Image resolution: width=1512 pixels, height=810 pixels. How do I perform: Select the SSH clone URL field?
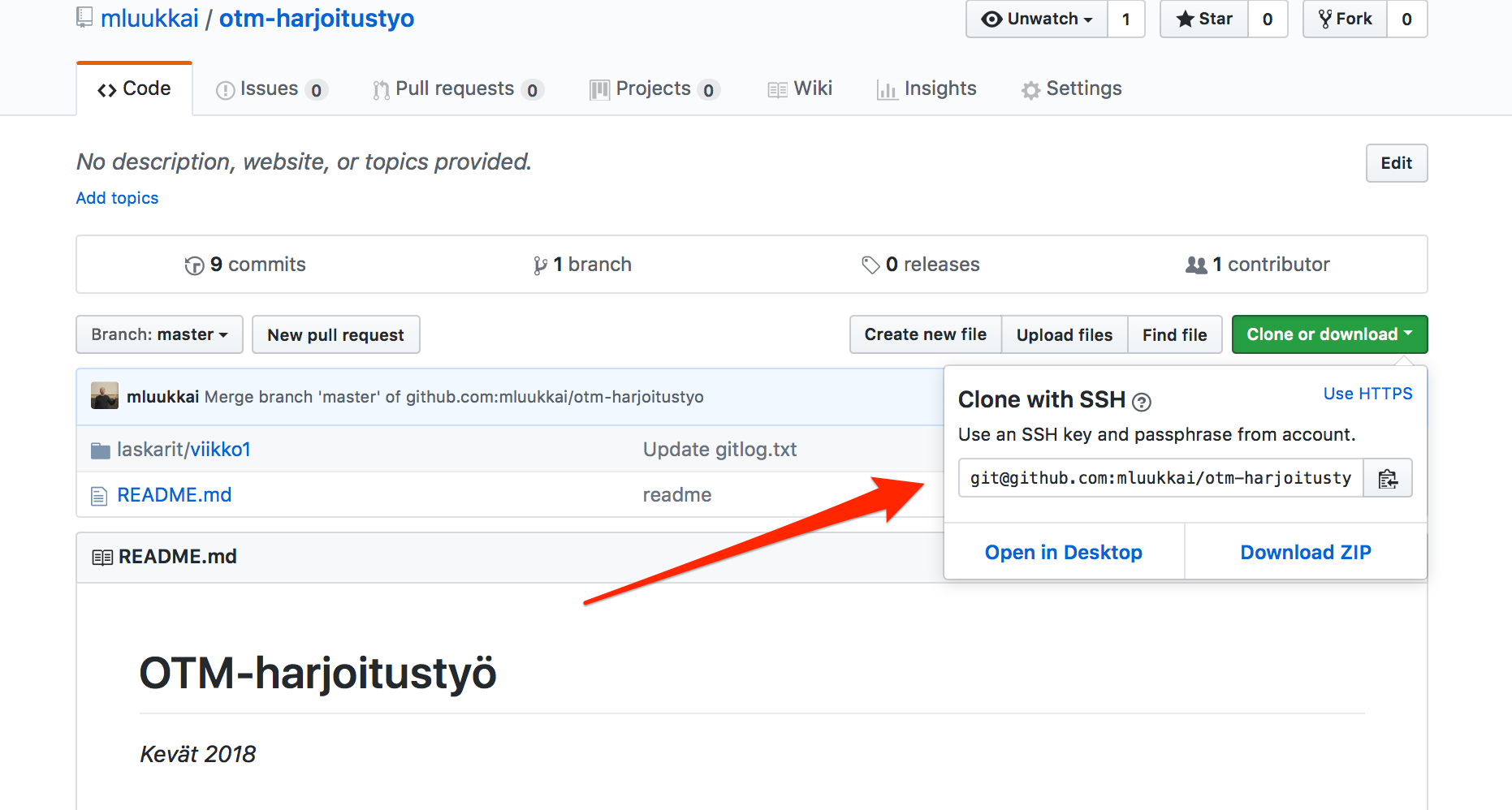1161,478
